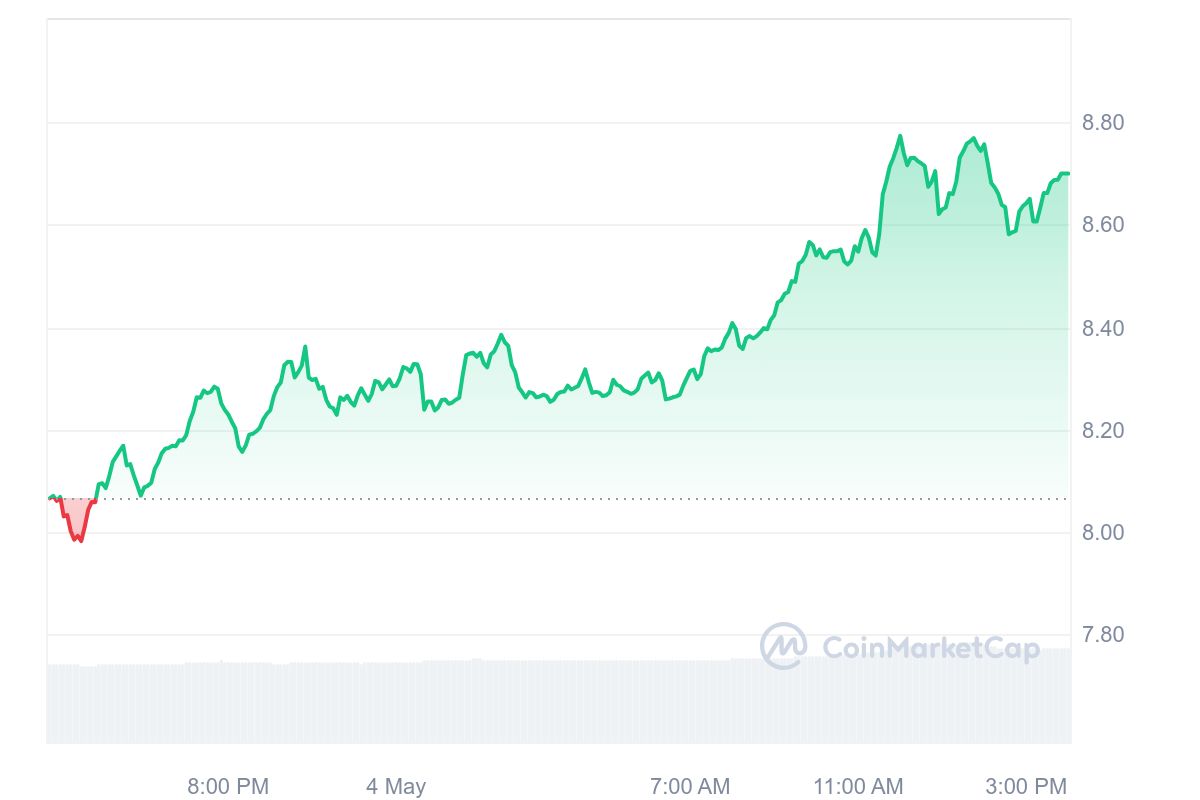Click the red dip segment of the line
Viewport: 1200px width, 800px height.
click(x=76, y=537)
